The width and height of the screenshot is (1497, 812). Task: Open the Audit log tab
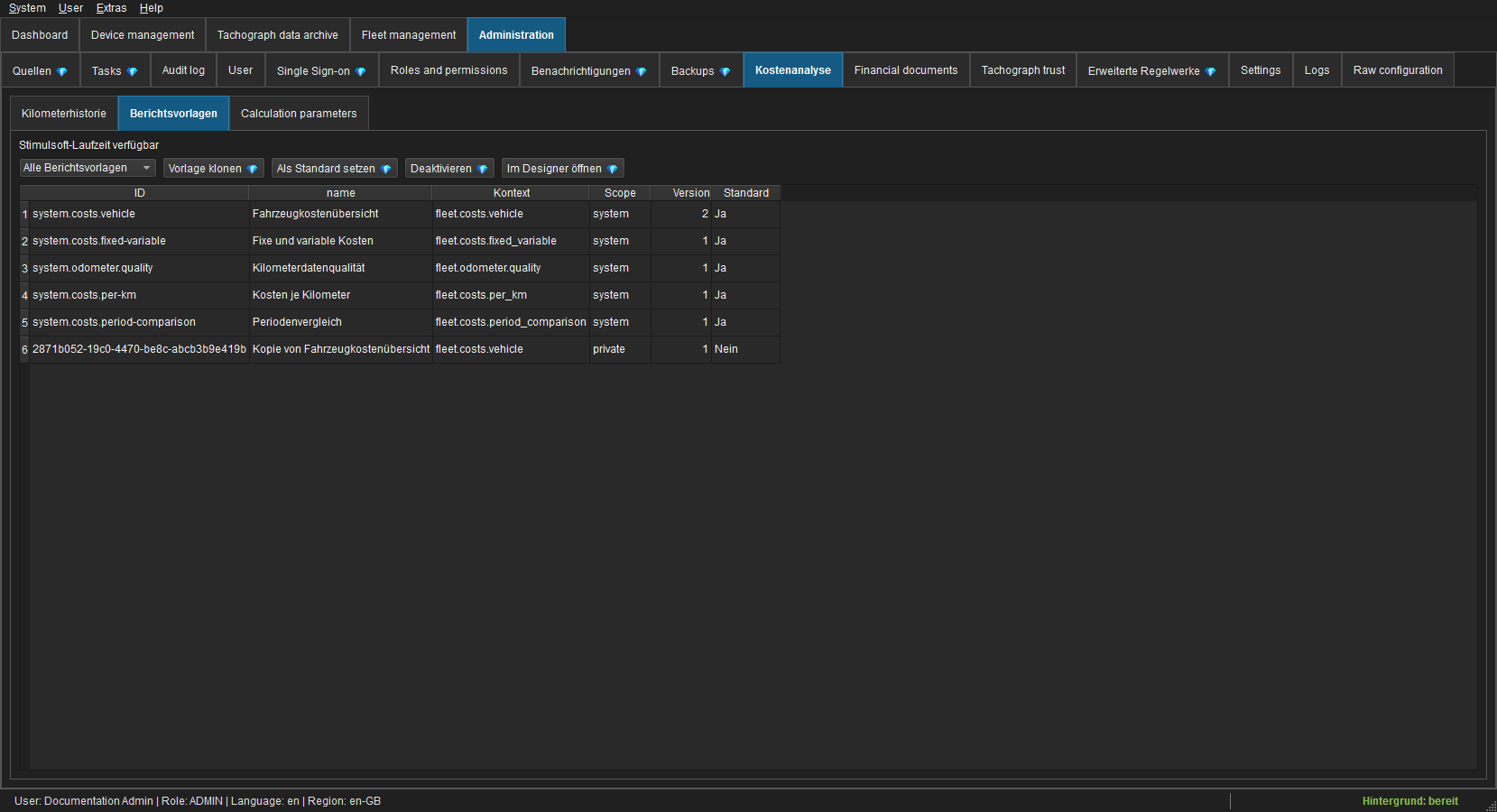(183, 70)
